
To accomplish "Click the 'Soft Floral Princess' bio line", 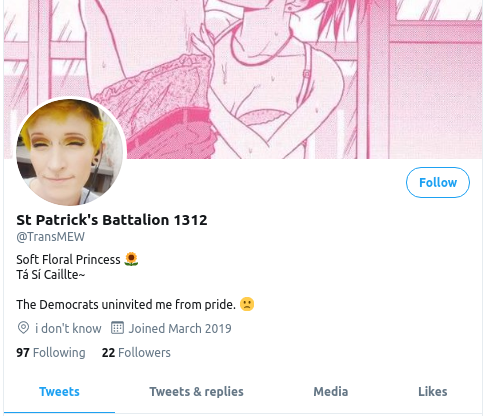I will point(68,260).
